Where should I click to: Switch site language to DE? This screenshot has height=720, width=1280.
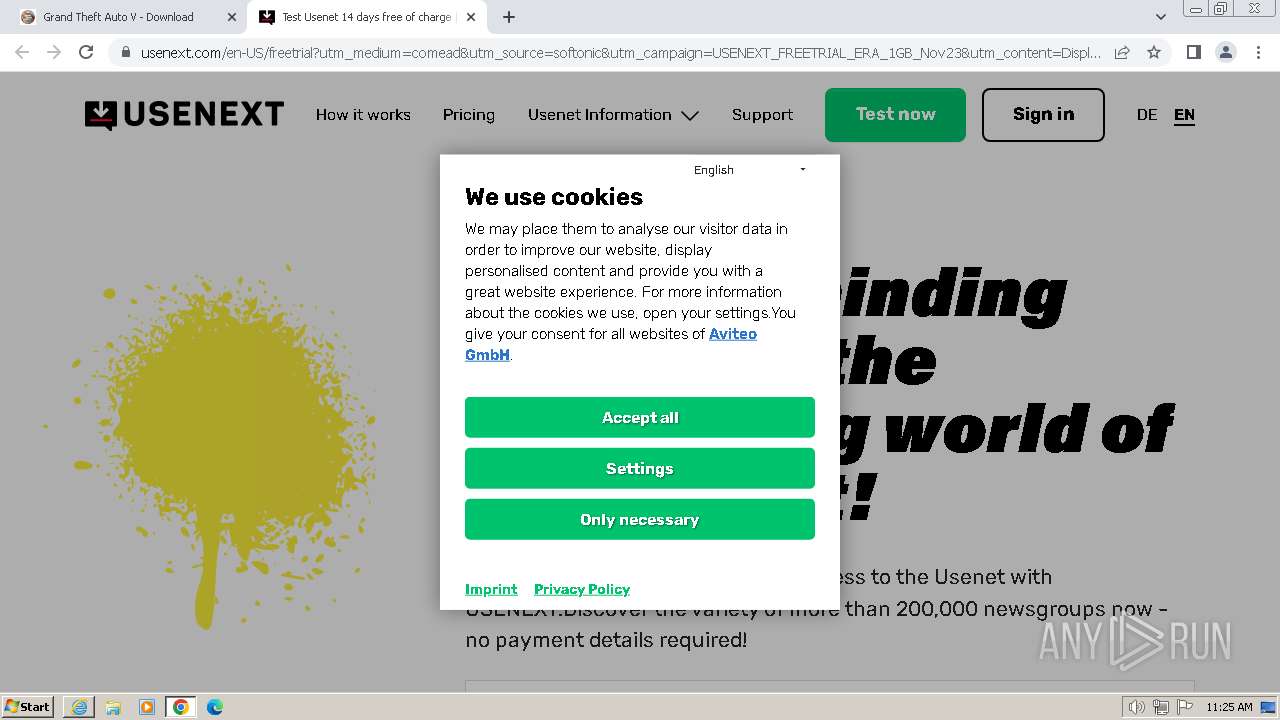pos(1147,115)
